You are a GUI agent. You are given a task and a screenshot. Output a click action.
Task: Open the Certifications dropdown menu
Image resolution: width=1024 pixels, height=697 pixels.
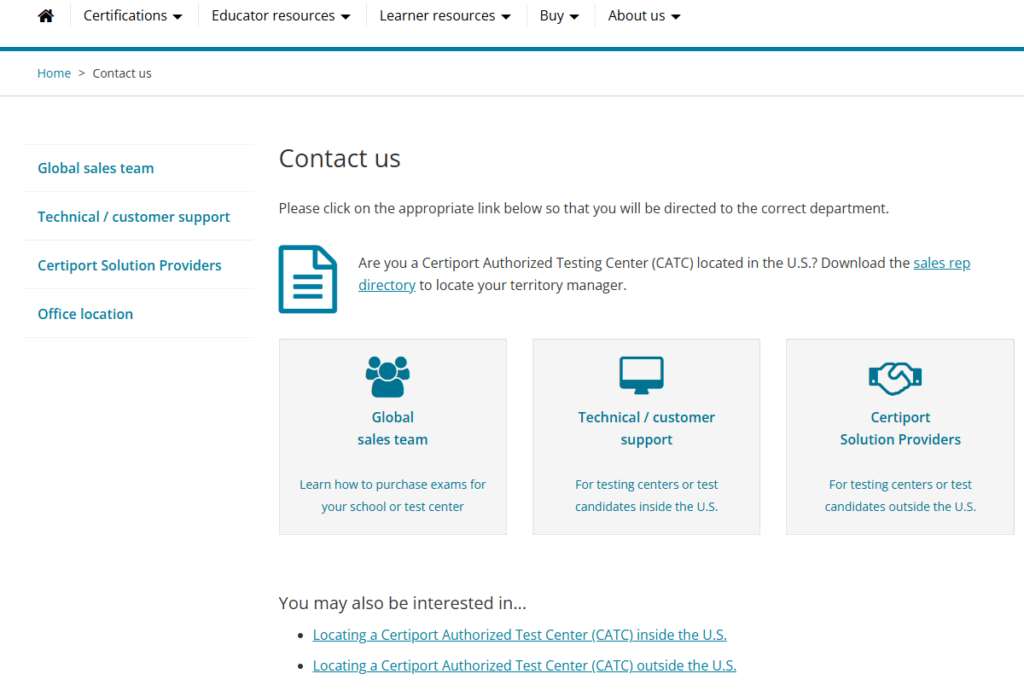(133, 16)
